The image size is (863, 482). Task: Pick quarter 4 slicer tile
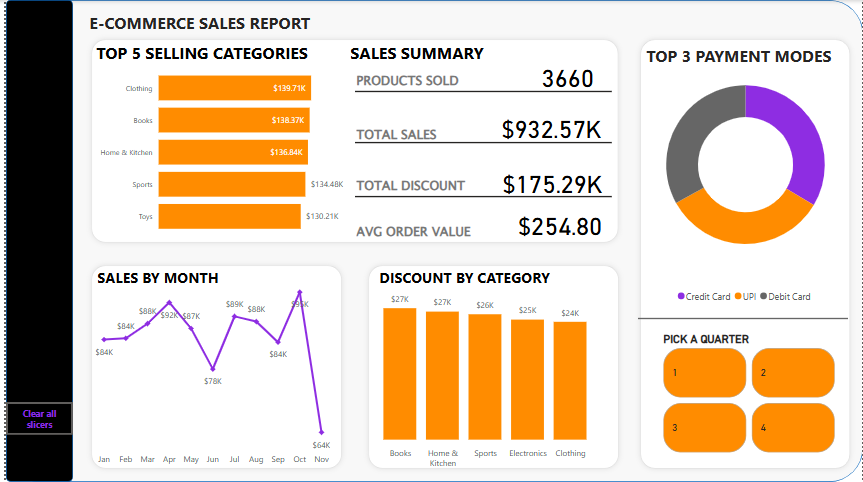point(792,427)
